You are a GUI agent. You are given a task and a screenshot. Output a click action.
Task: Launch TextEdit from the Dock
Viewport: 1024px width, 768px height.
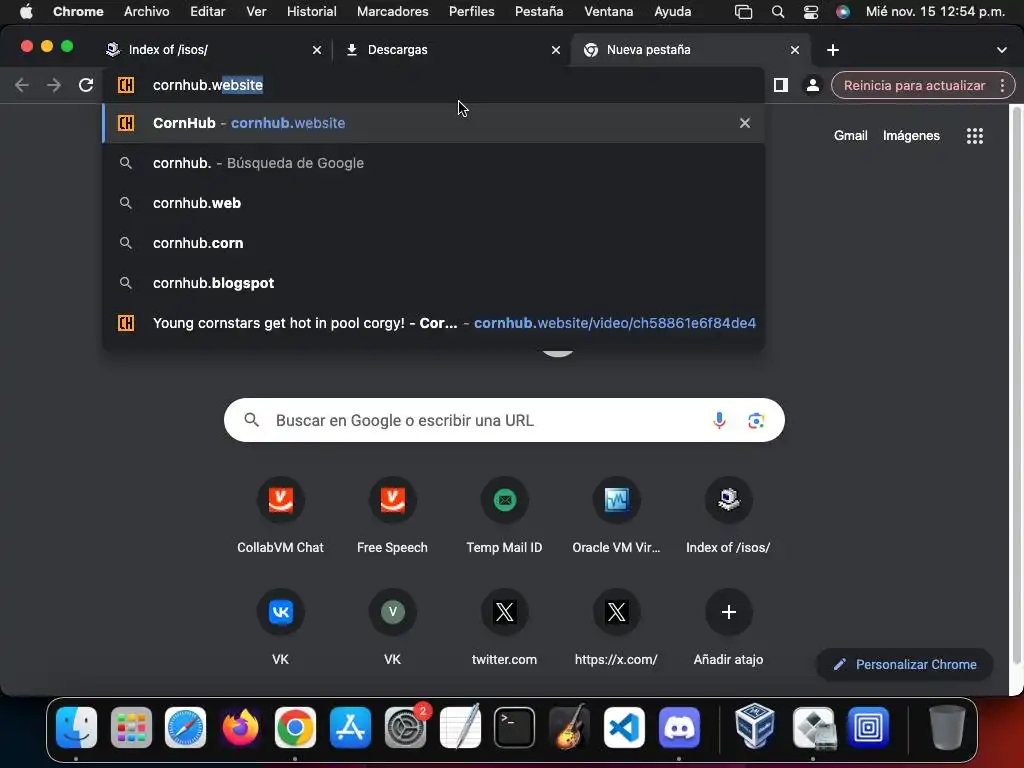click(x=460, y=727)
